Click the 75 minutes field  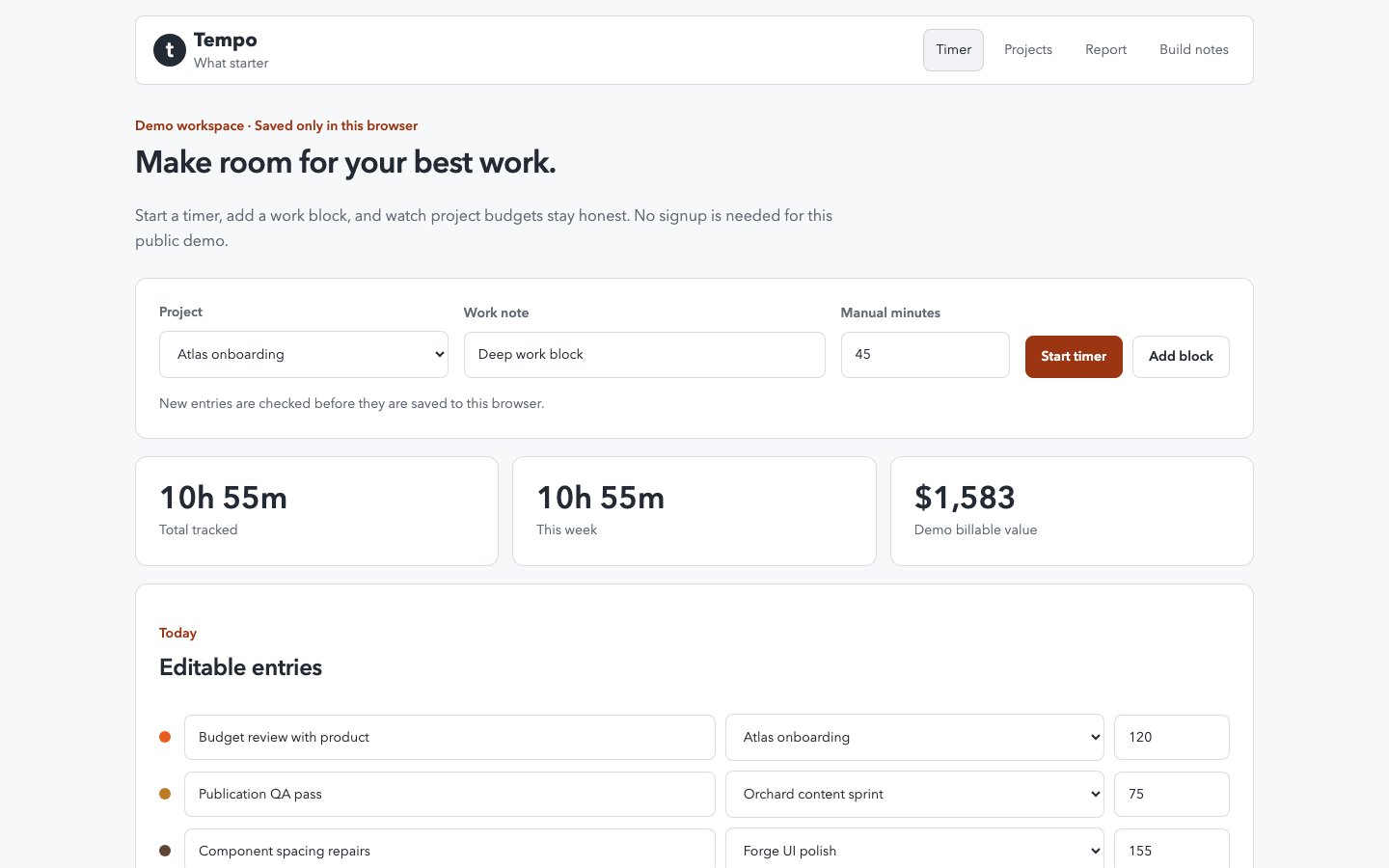(1172, 794)
